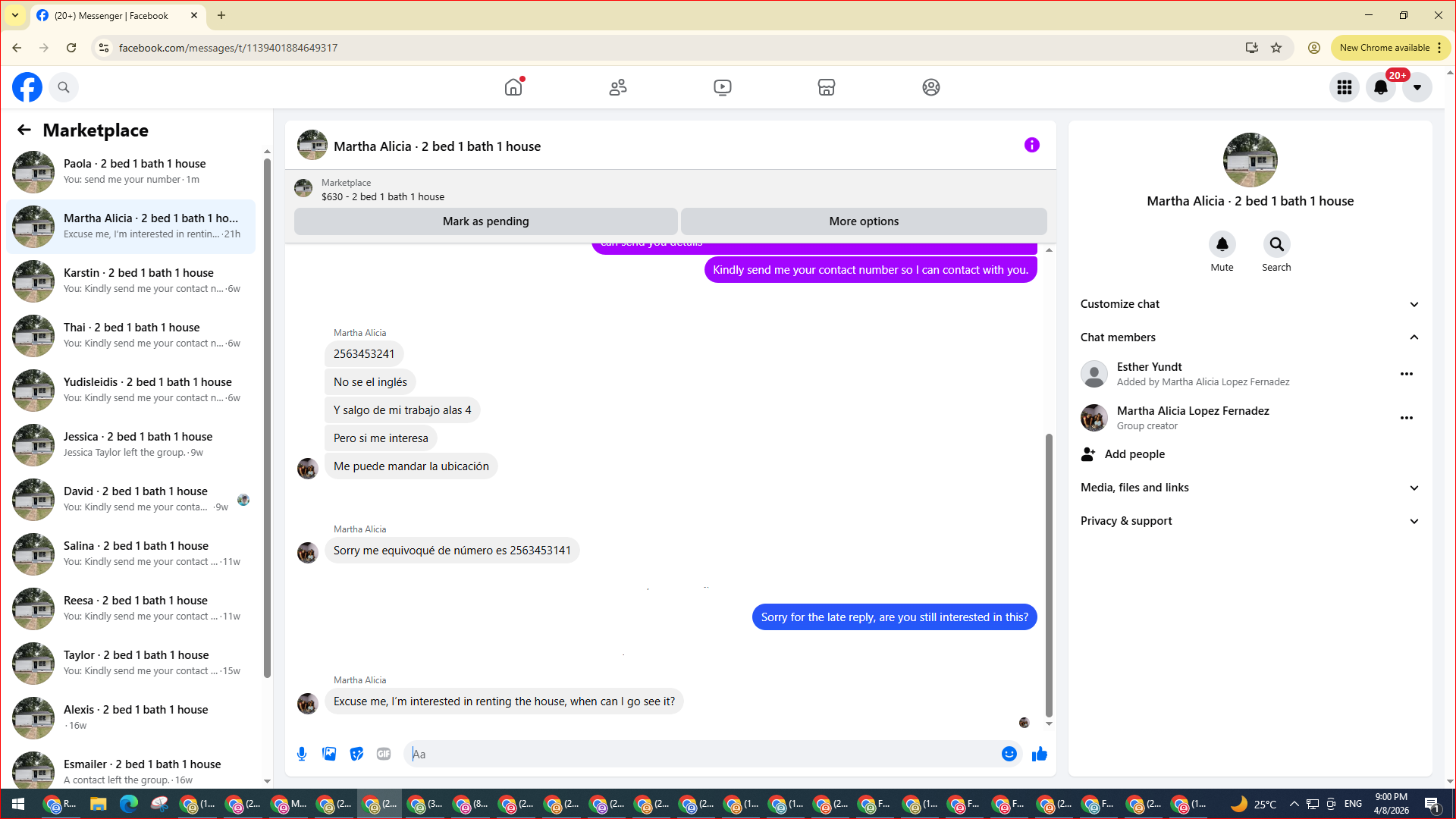1456x819 pixels.
Task: Open the notifications bell
Action: pos(1380,87)
